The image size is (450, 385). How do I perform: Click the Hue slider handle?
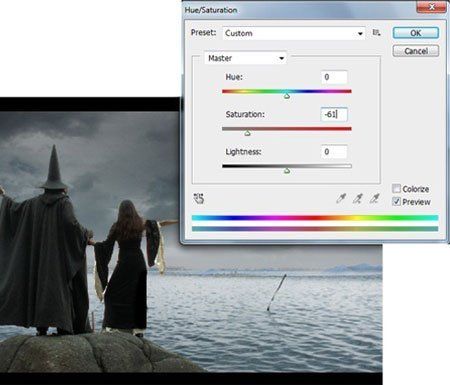coord(286,96)
